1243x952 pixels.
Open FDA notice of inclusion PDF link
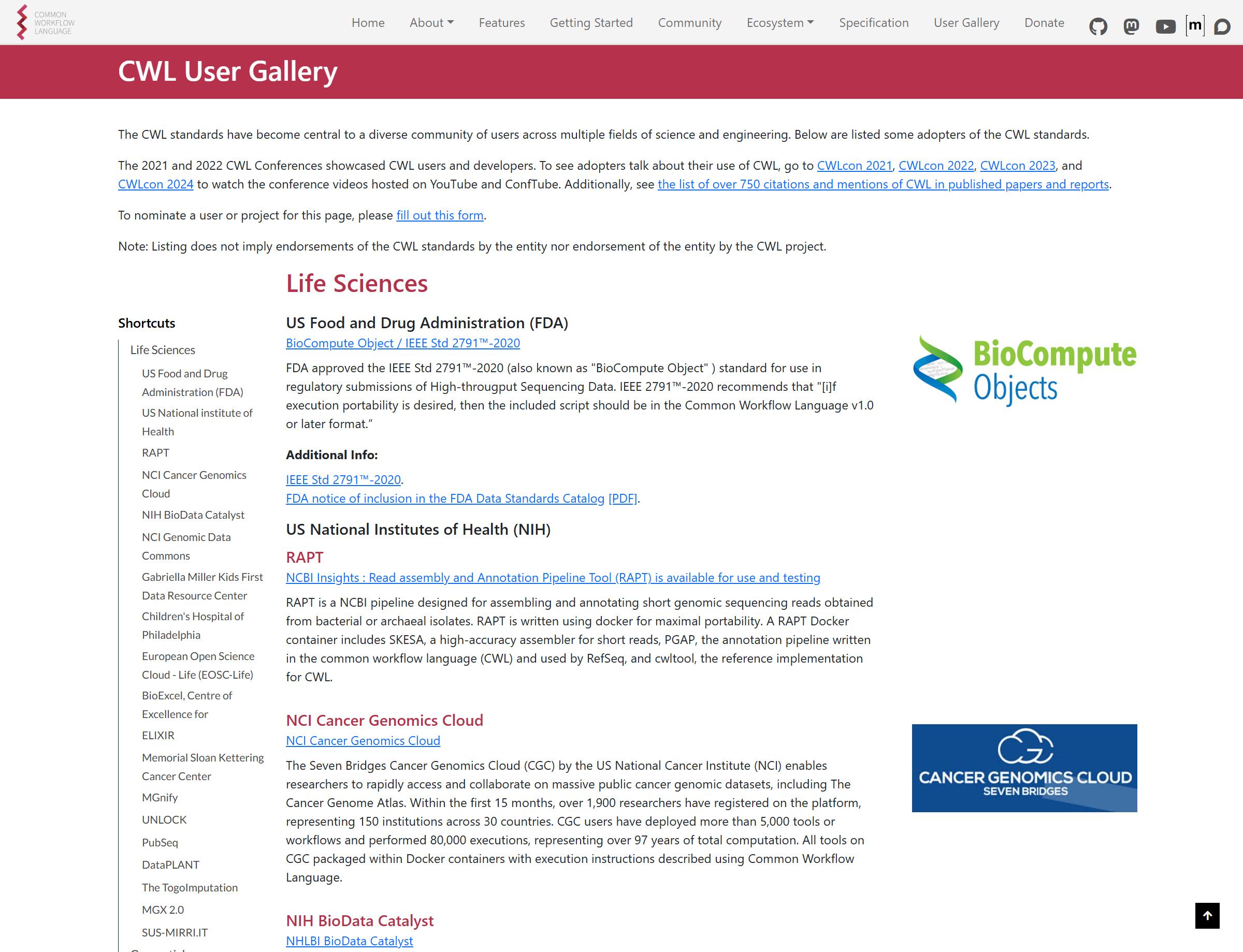461,498
